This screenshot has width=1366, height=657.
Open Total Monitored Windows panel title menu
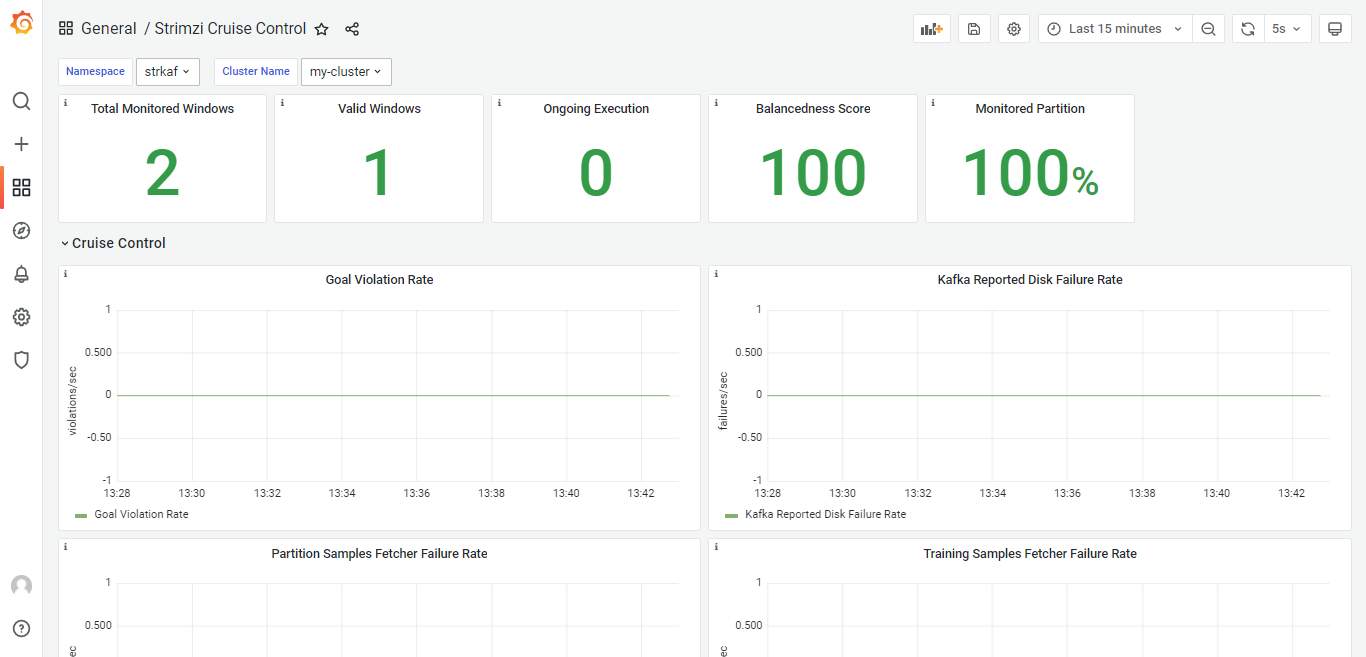162,109
